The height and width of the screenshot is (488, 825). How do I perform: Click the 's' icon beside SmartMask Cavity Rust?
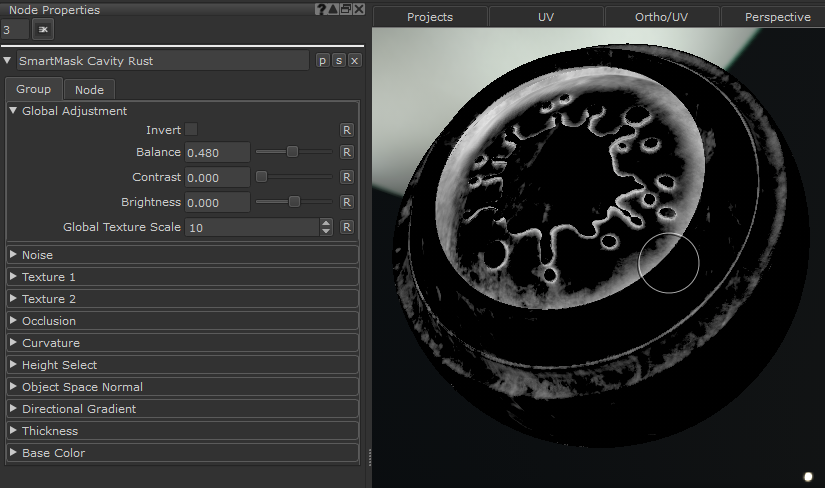click(338, 61)
